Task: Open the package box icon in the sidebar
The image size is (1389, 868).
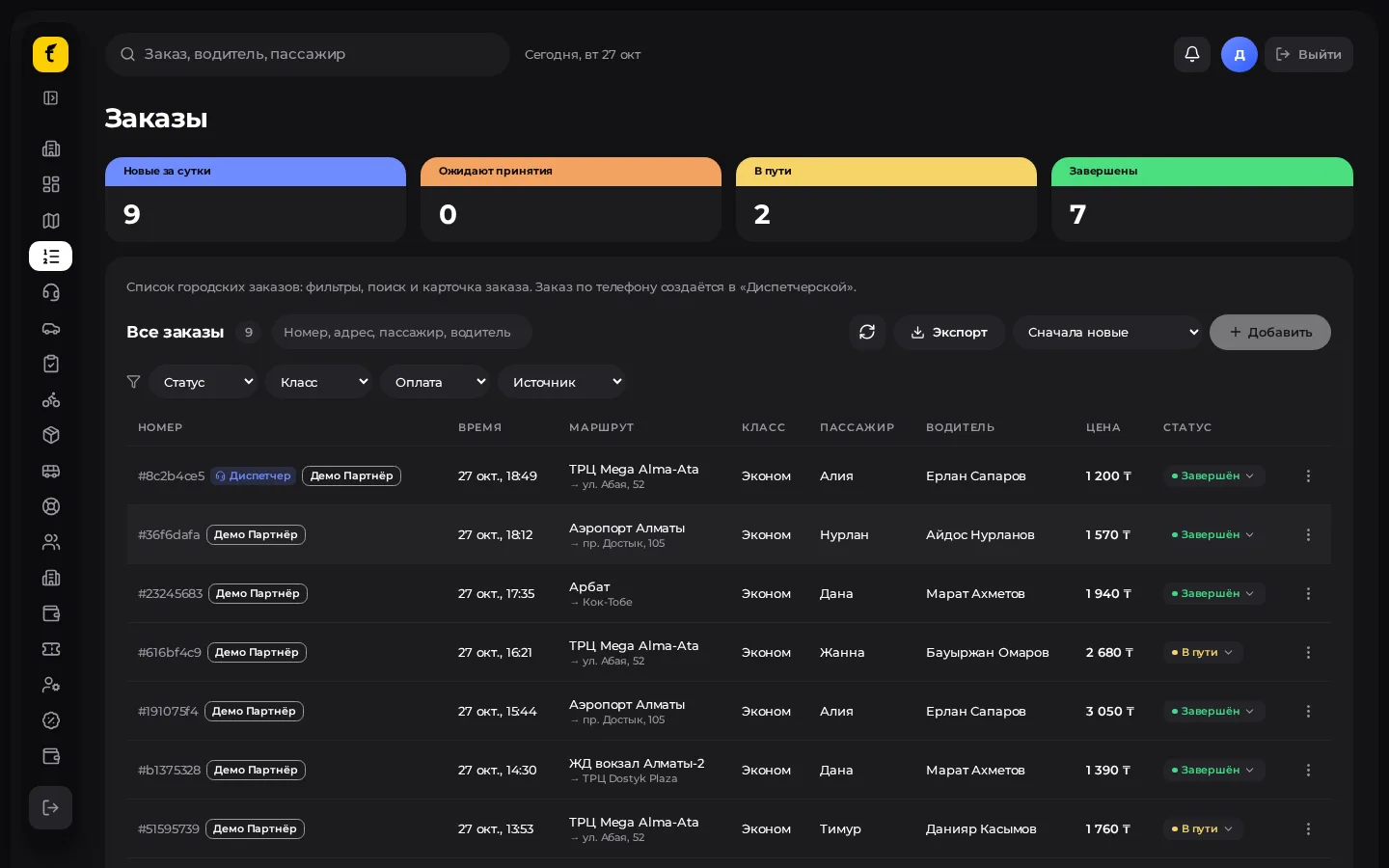Action: click(x=51, y=435)
